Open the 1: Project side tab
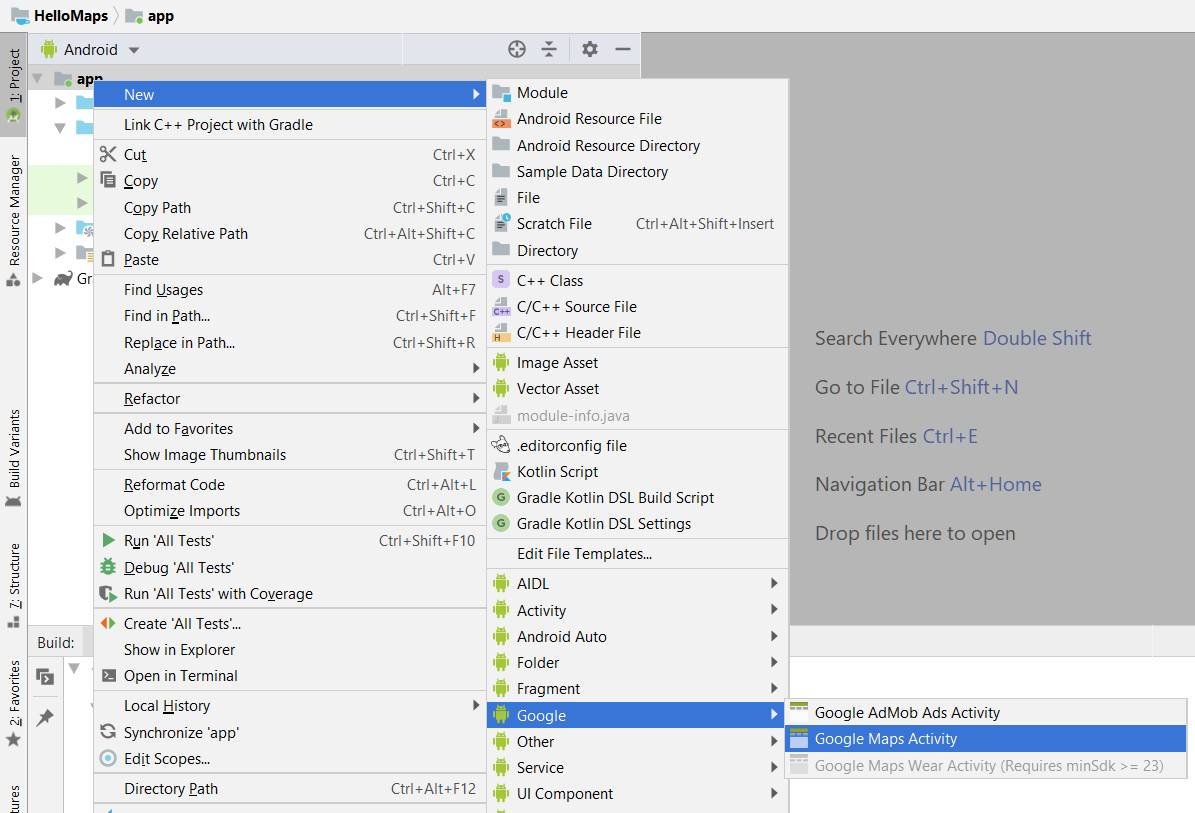The height and width of the screenshot is (813, 1195). coord(14,85)
